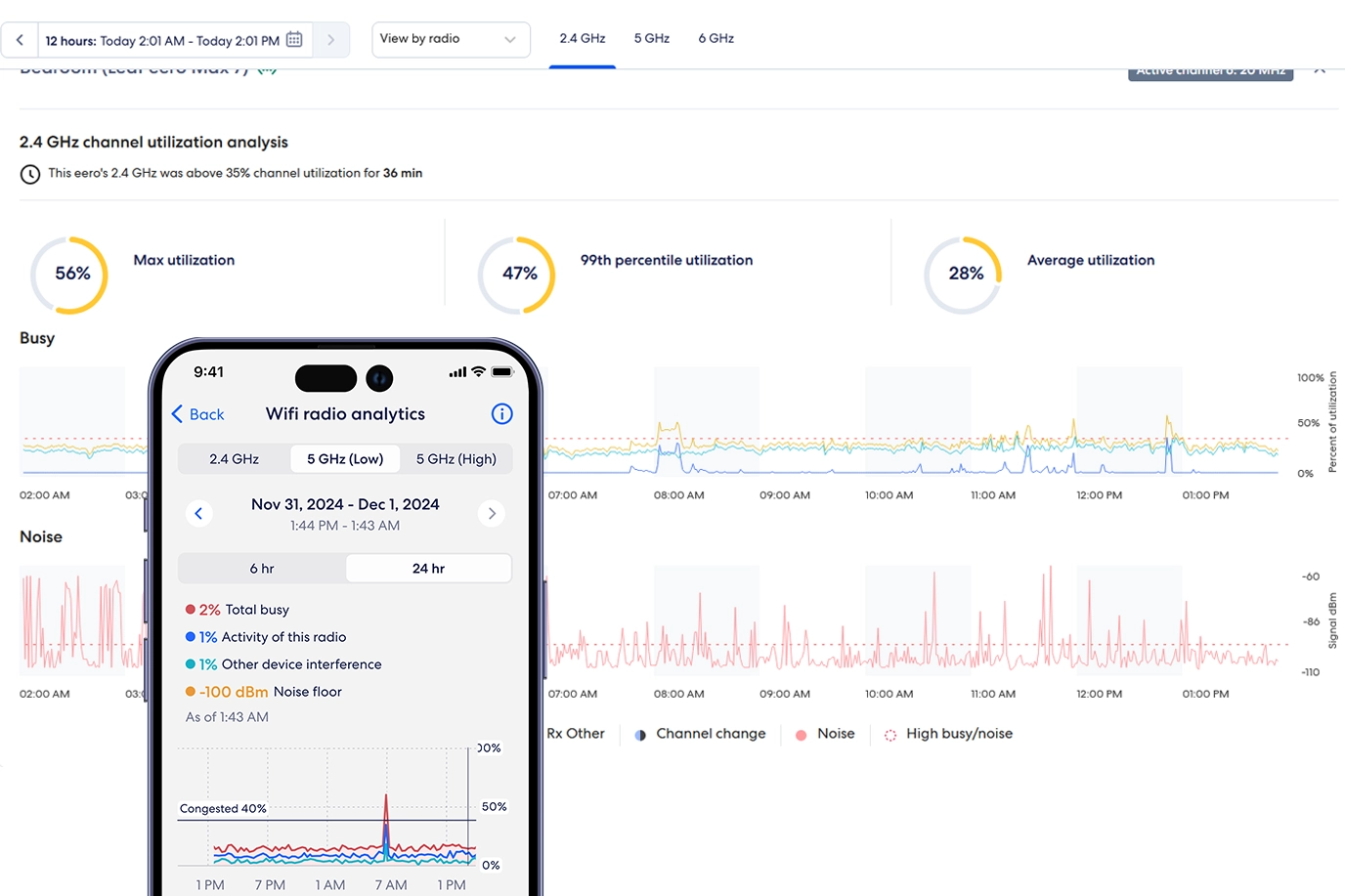1345x896 pixels.
Task: Tap Back in the phone app
Action: point(198,414)
